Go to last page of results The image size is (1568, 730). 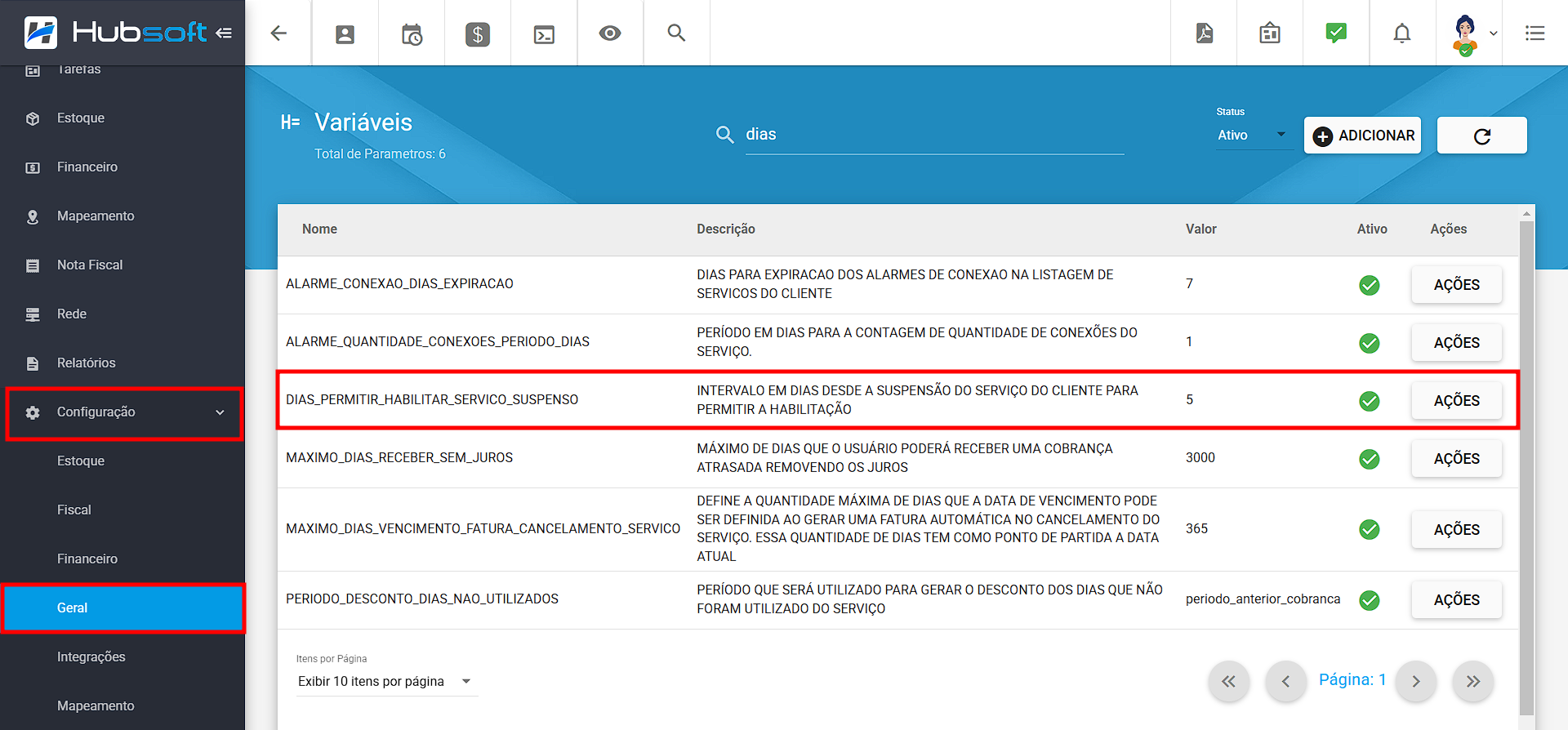coord(1473,681)
